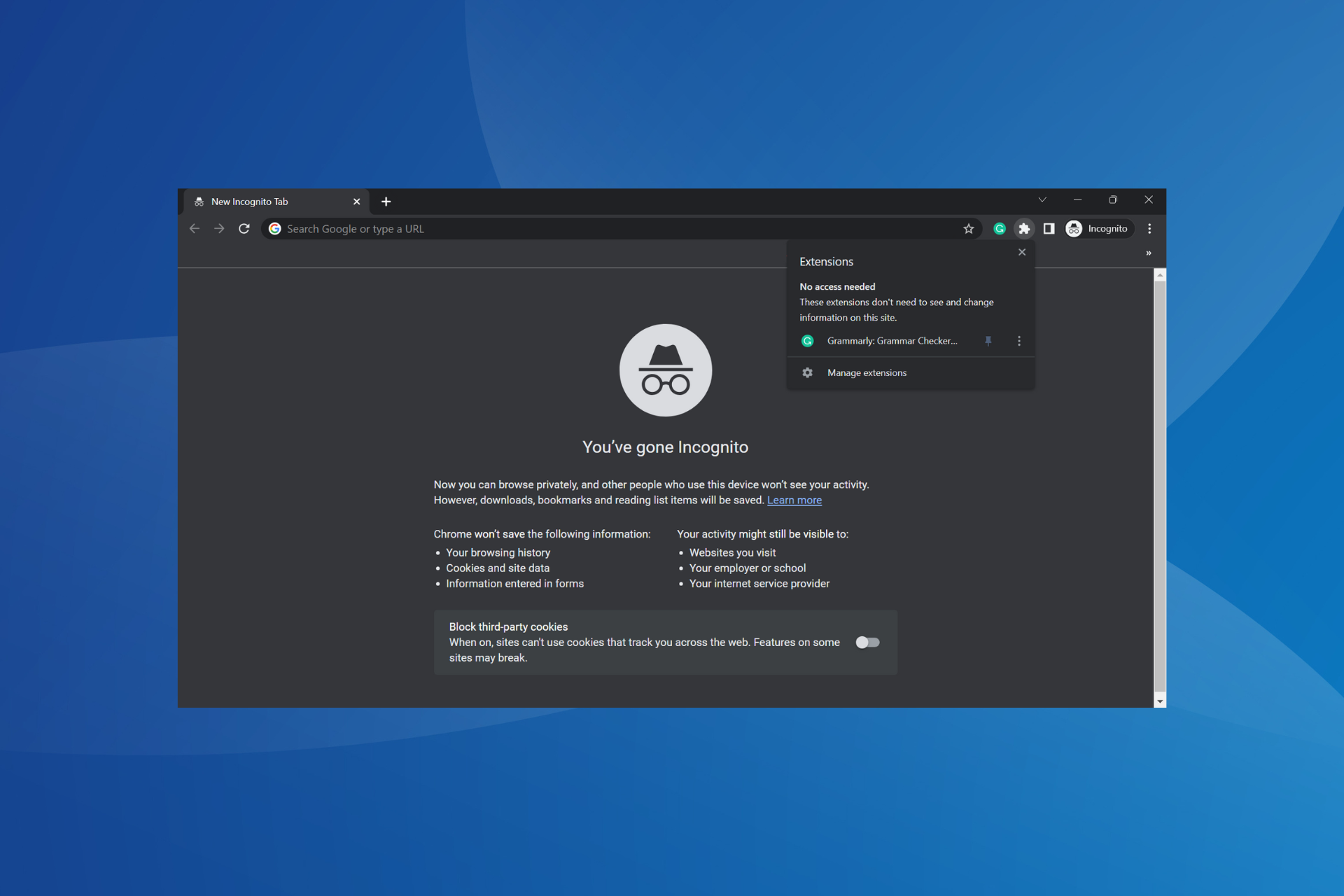This screenshot has width=1344, height=896.
Task: Reload the page
Action: click(x=244, y=229)
